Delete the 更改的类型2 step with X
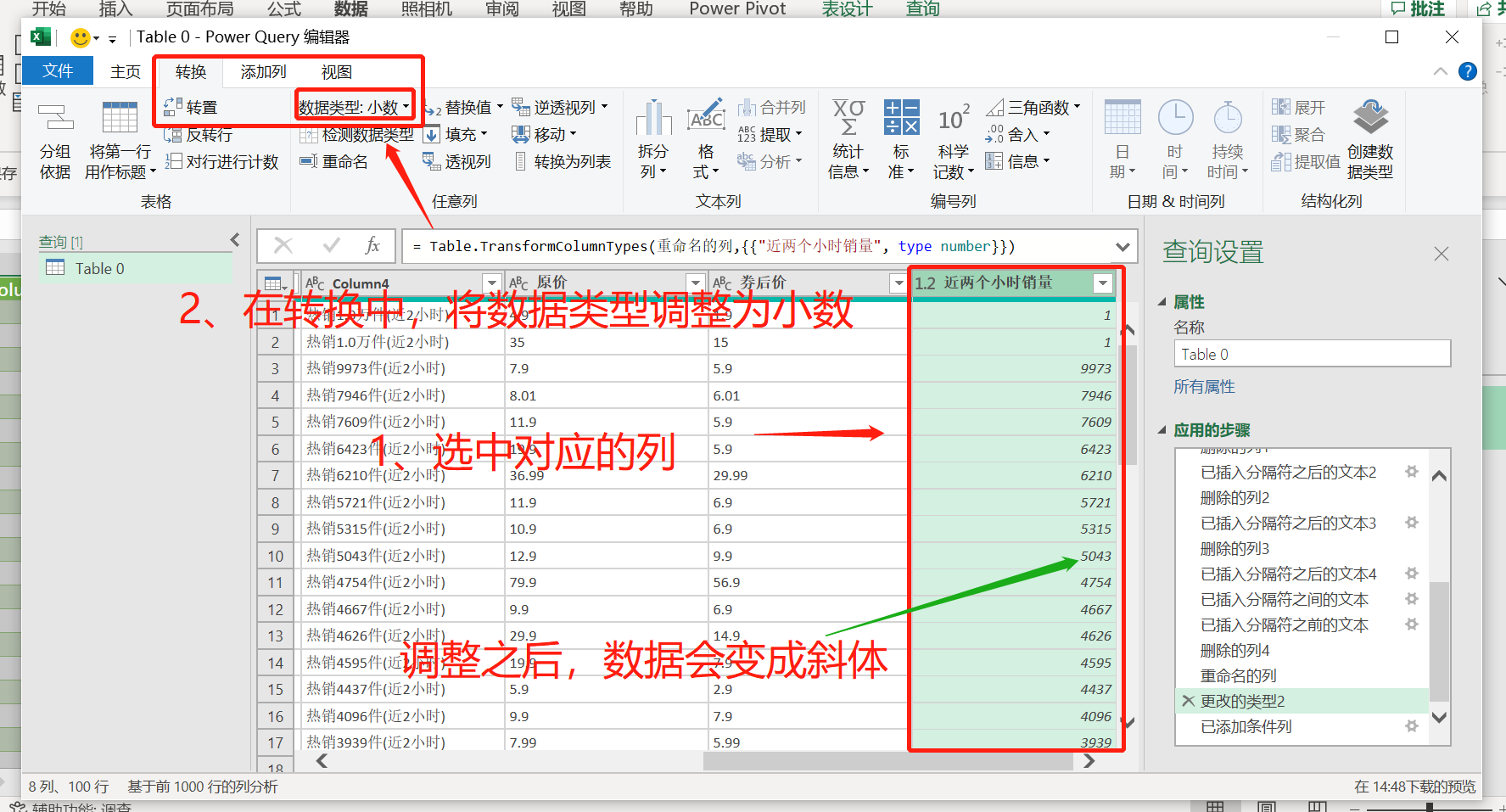This screenshot has height=812, width=1506. tap(1189, 701)
